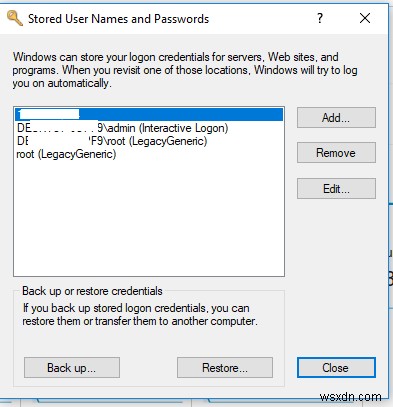Open help with the question mark button
This screenshot has height=407, width=393.
[x=320, y=18]
